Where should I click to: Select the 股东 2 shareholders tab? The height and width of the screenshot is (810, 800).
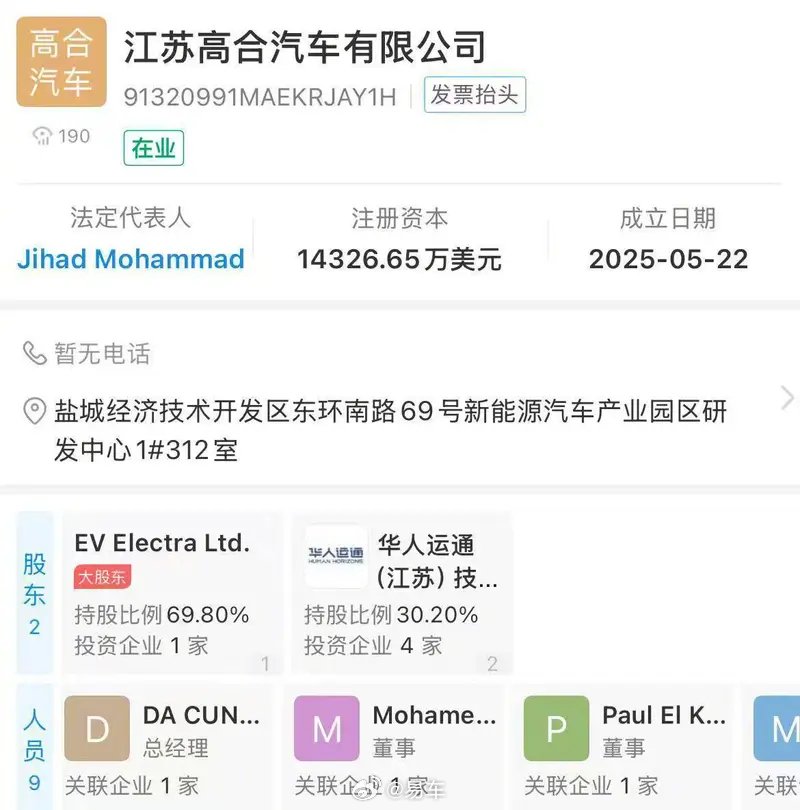[x=35, y=594]
